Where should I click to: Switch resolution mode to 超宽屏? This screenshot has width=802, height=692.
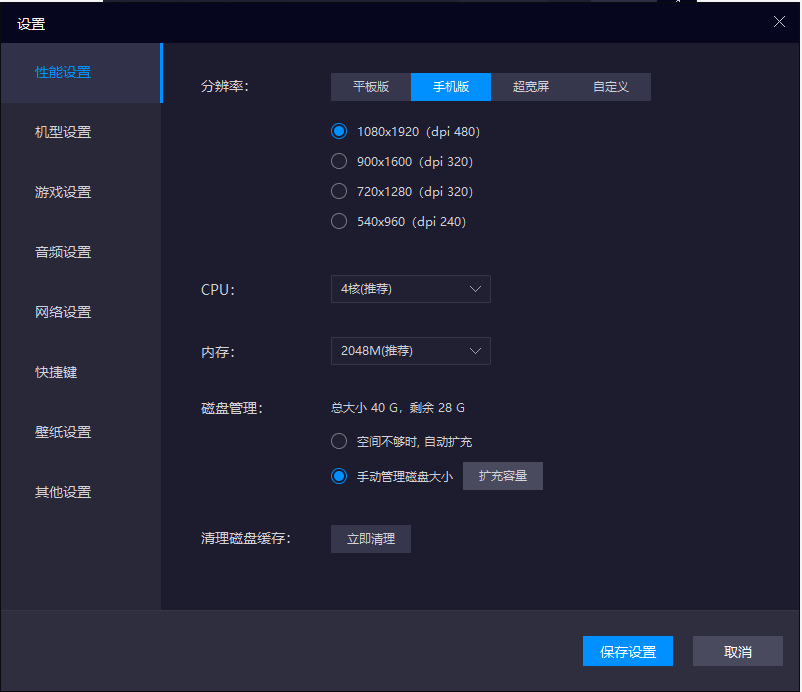click(x=531, y=87)
